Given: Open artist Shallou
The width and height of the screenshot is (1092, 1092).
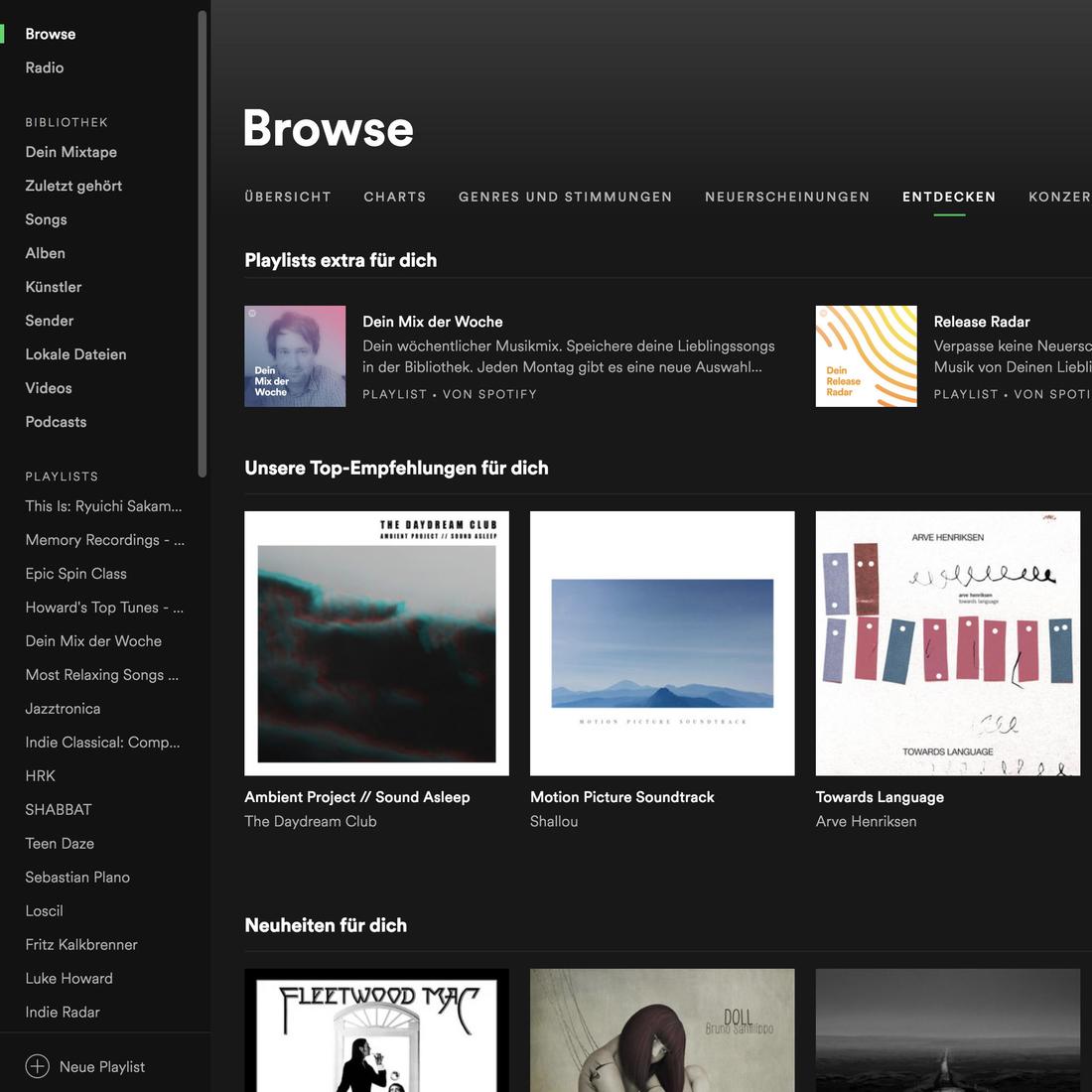Looking at the screenshot, I should point(554,821).
